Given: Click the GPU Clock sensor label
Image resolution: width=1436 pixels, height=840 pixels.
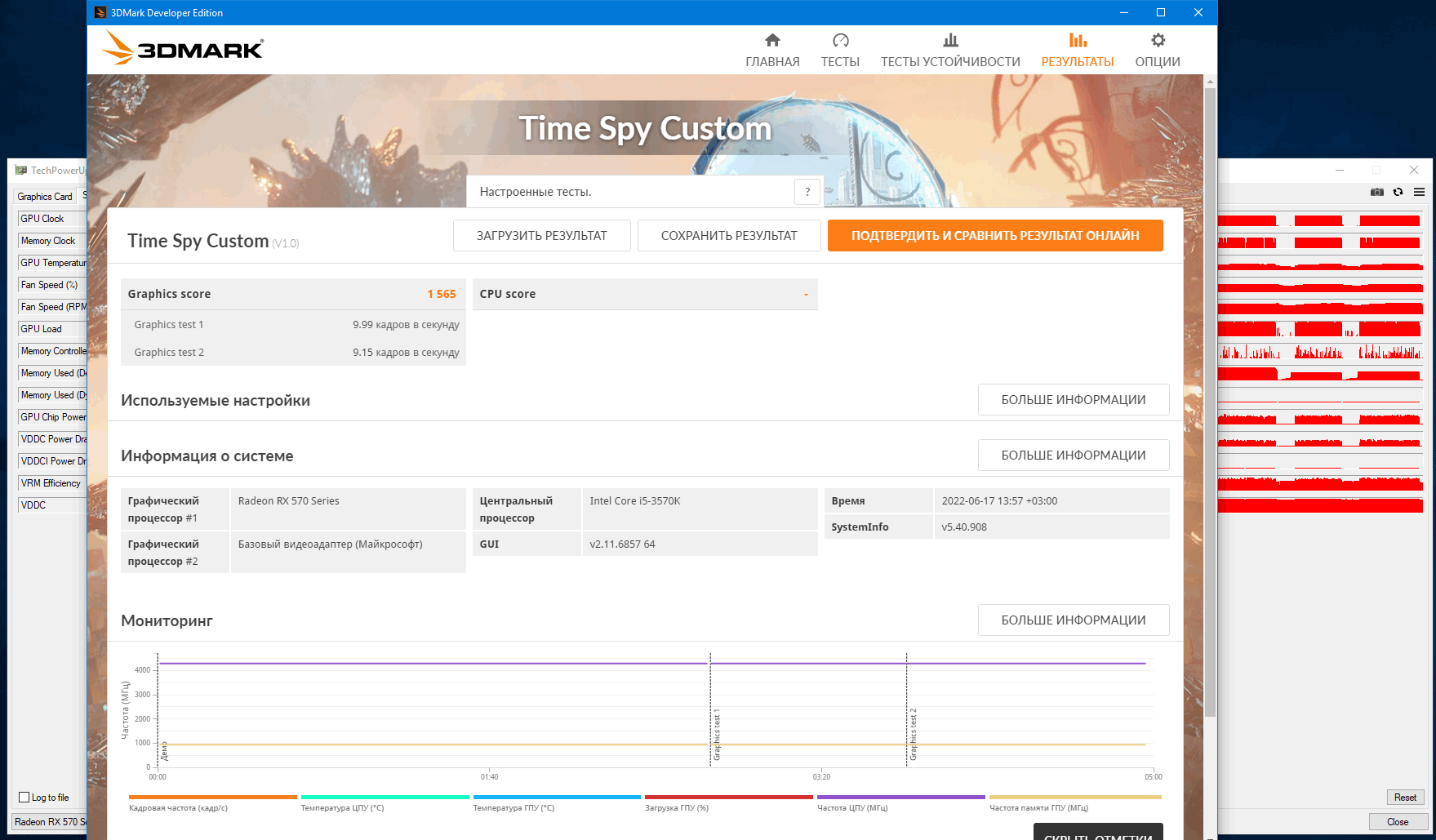Looking at the screenshot, I should coord(51,219).
